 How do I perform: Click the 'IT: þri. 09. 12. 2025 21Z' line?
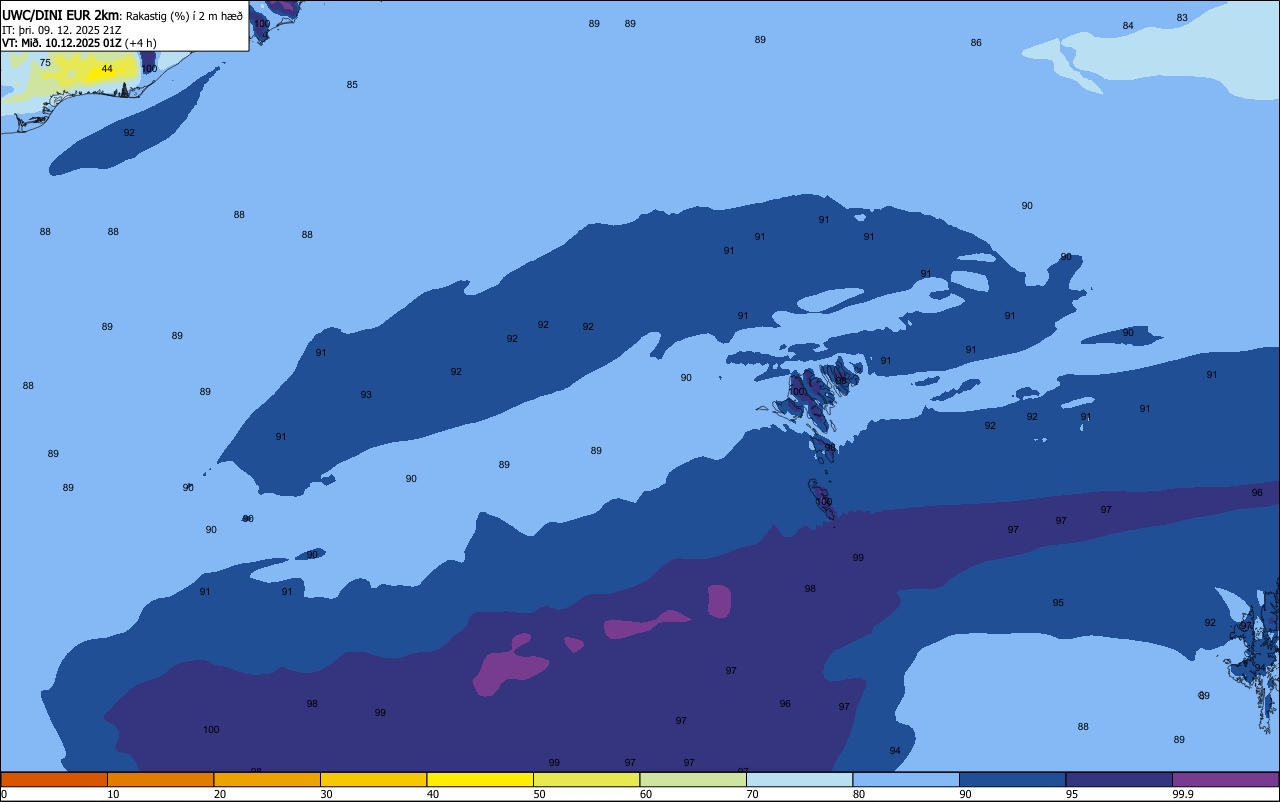(x=61, y=30)
